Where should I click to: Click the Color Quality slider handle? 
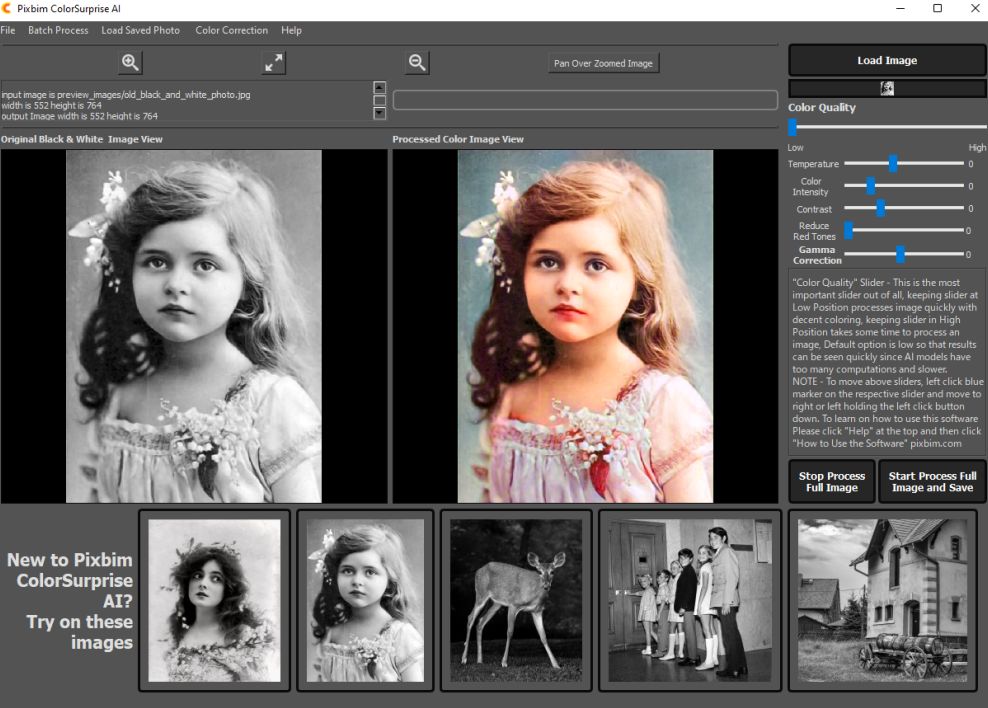[x=793, y=127]
